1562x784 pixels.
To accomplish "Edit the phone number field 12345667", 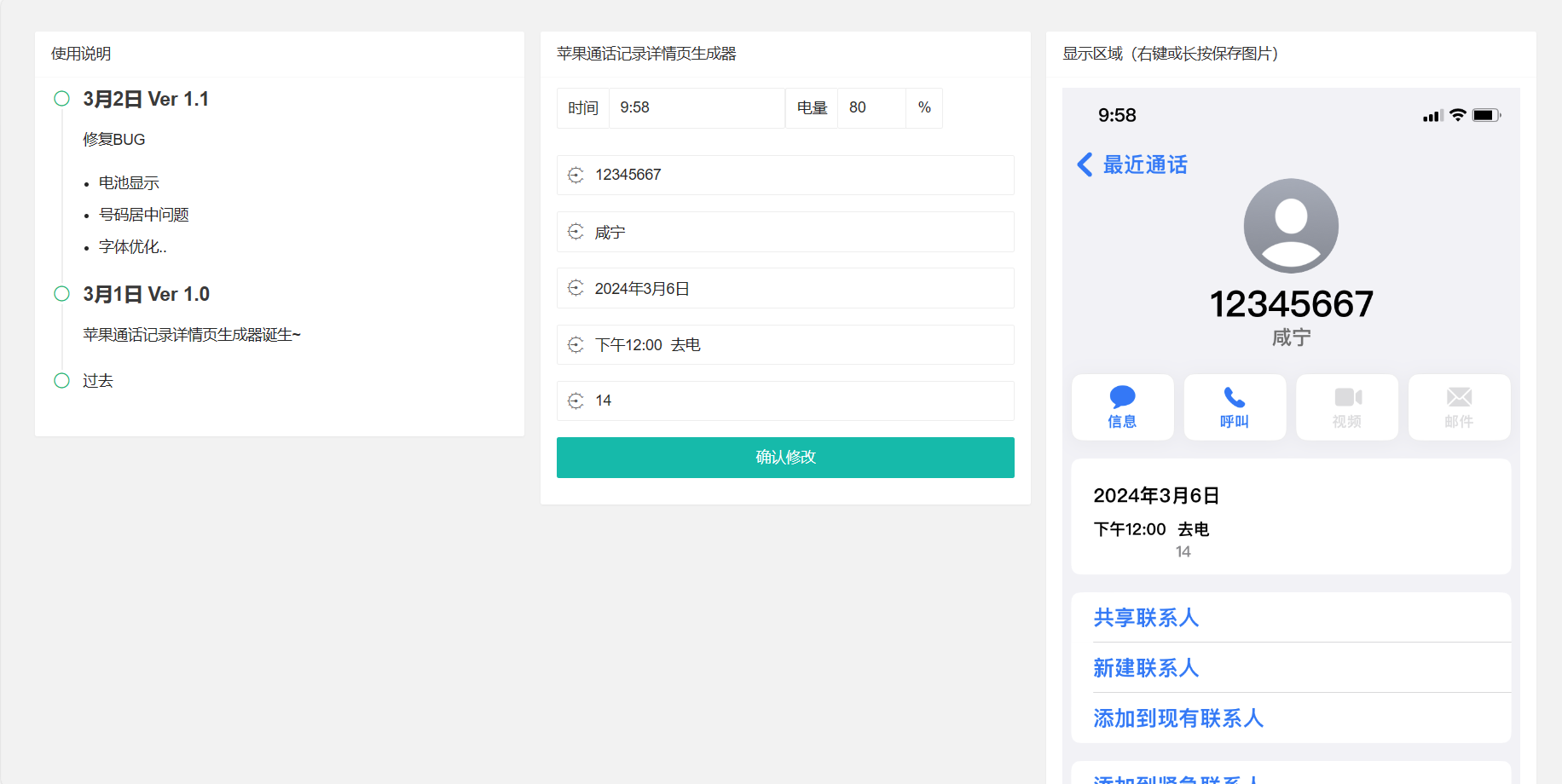I will [x=785, y=175].
